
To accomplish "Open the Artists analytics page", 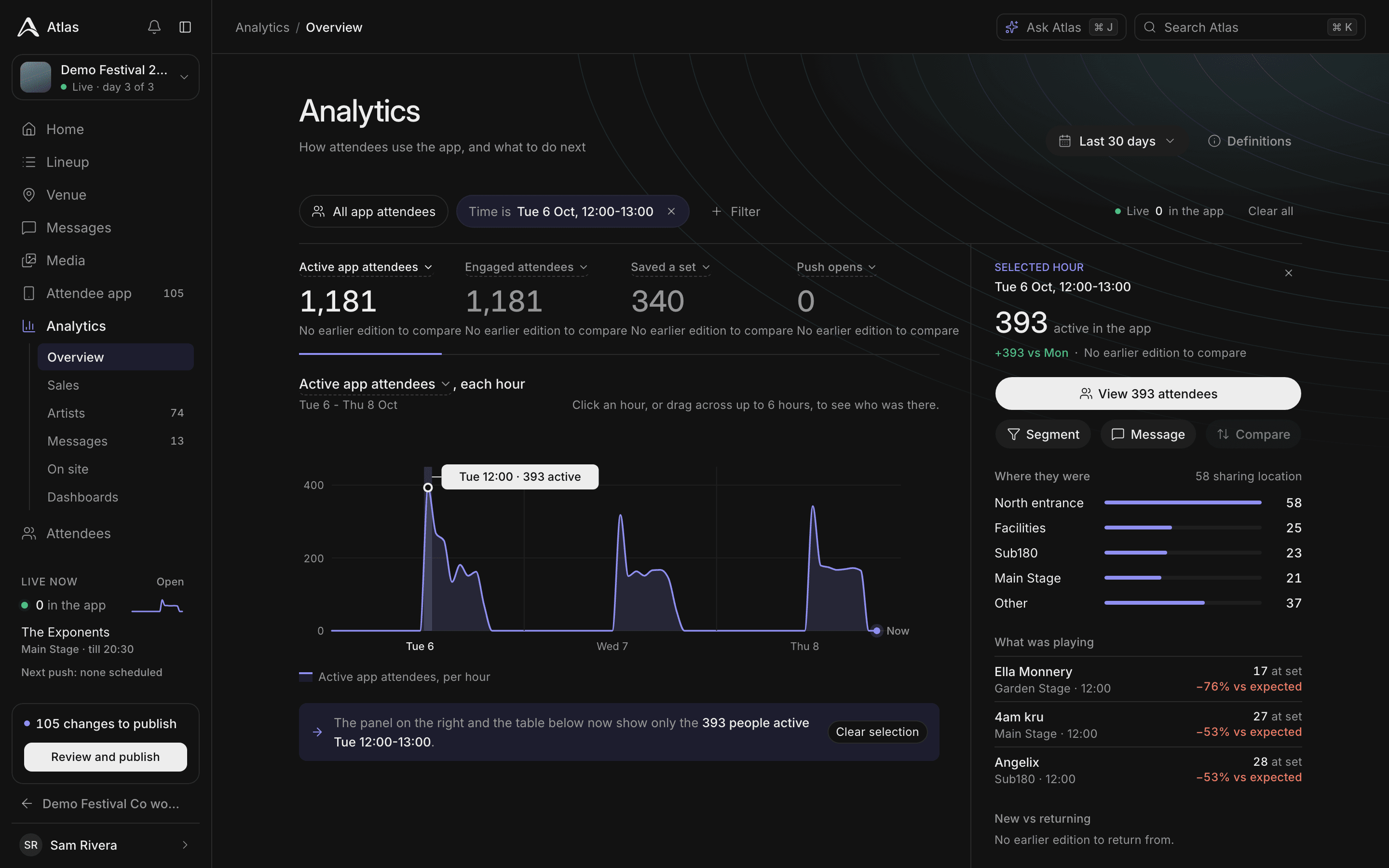I will (115, 413).
